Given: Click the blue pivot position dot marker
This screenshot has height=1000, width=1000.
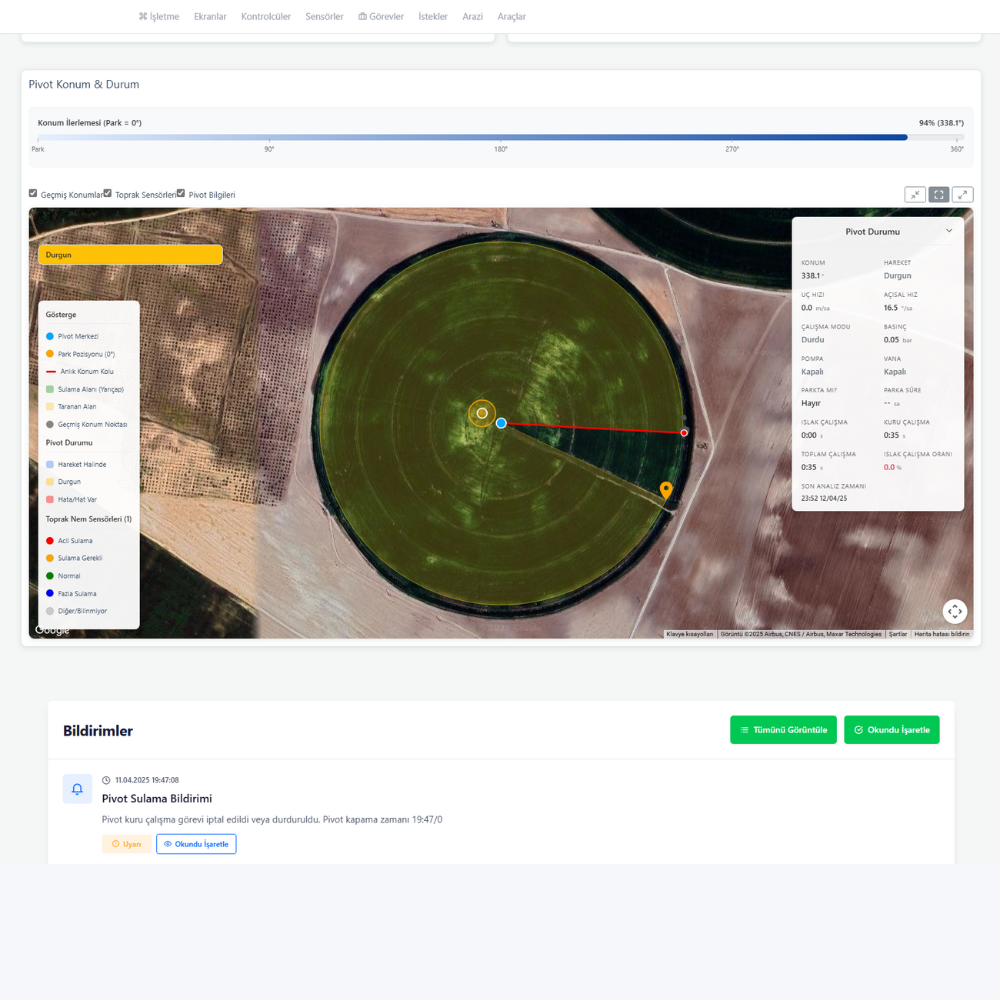Looking at the screenshot, I should point(500,423).
